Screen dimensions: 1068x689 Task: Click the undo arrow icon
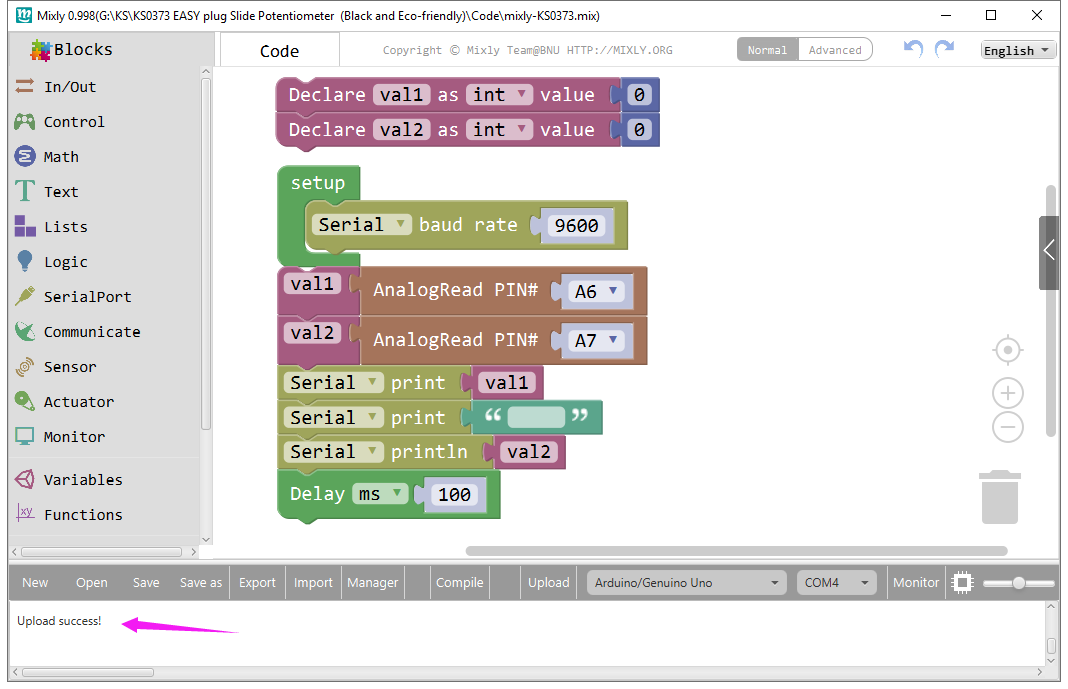(912, 49)
